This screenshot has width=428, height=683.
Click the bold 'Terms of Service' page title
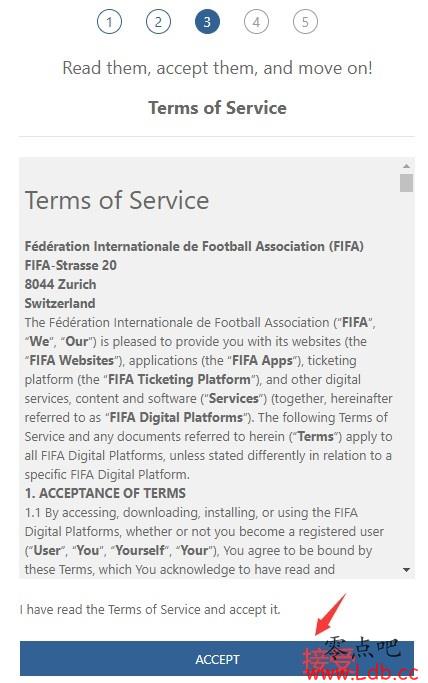click(217, 108)
